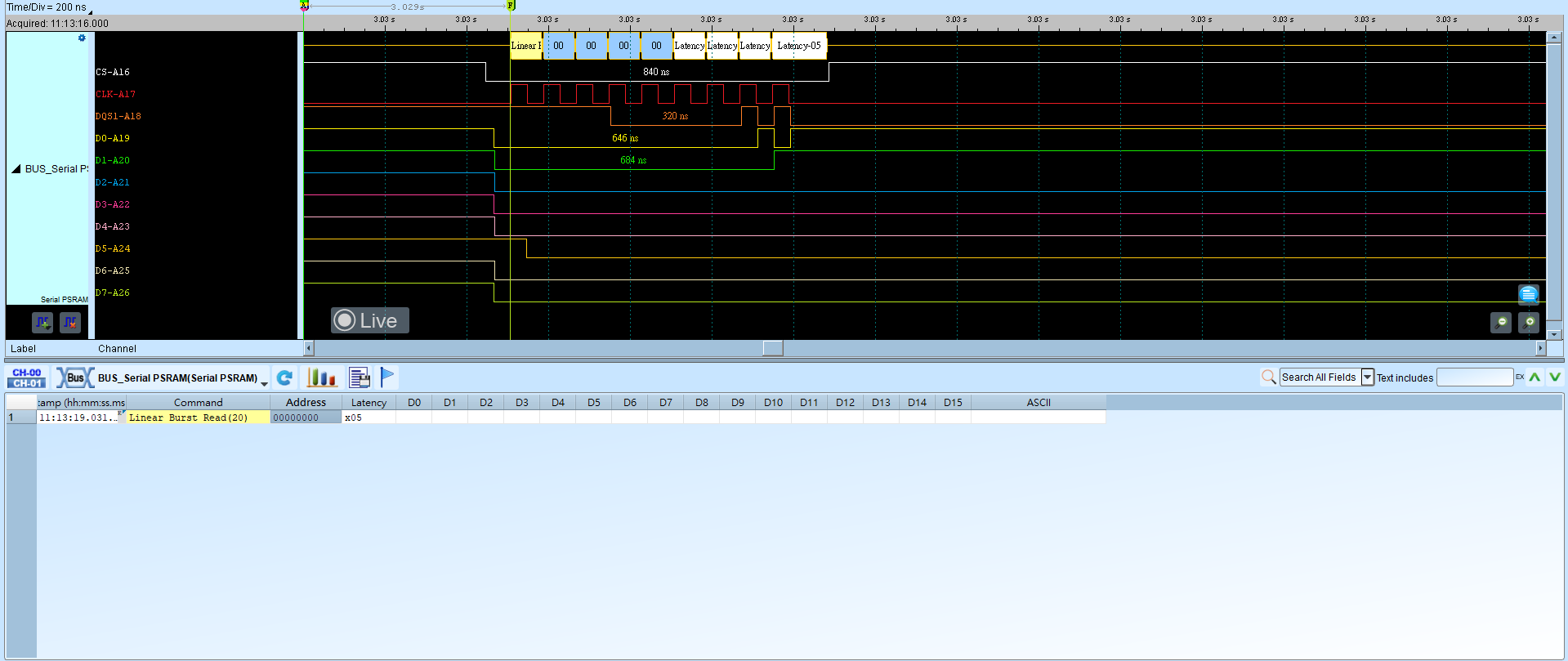Click the F cursor flag on the ruler

pyautogui.click(x=511, y=6)
